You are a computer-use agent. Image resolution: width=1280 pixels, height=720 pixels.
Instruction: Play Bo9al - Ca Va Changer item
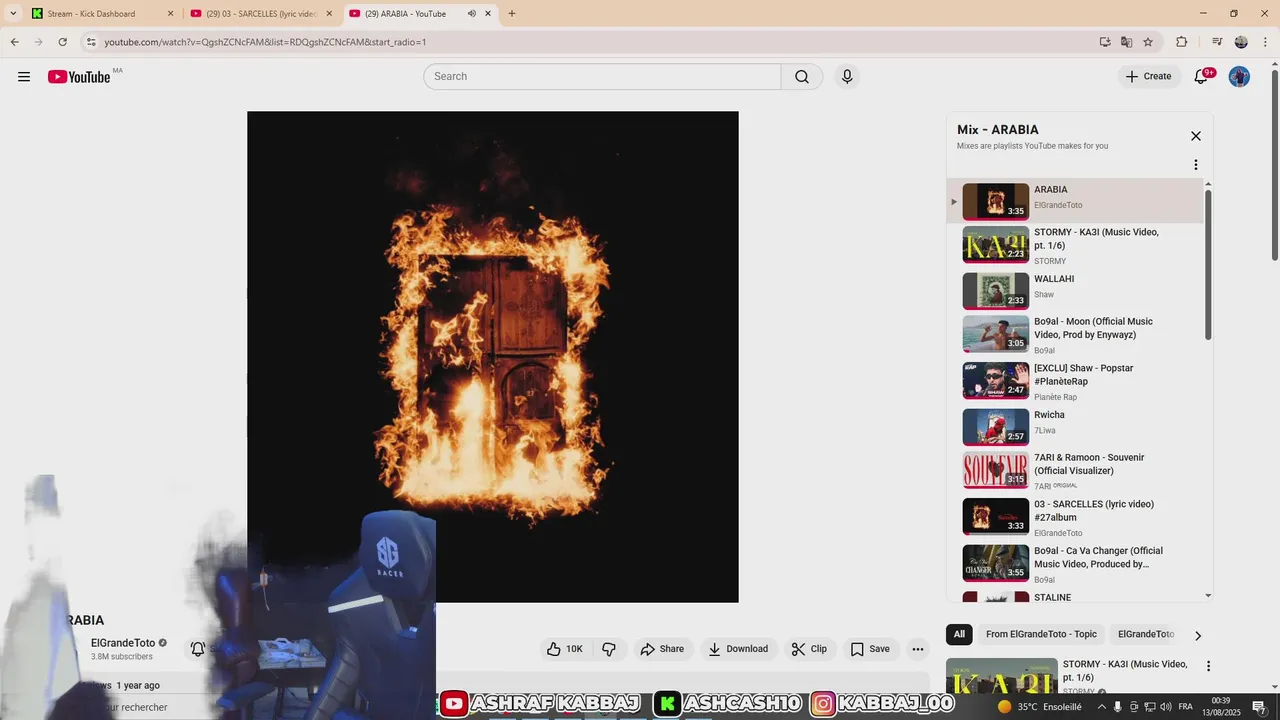1076,564
